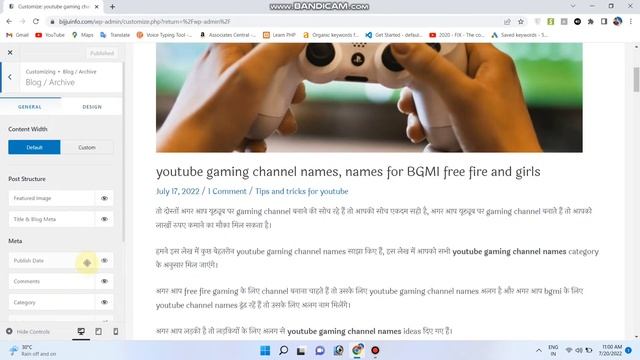Share this page icon in address bar

507,22
